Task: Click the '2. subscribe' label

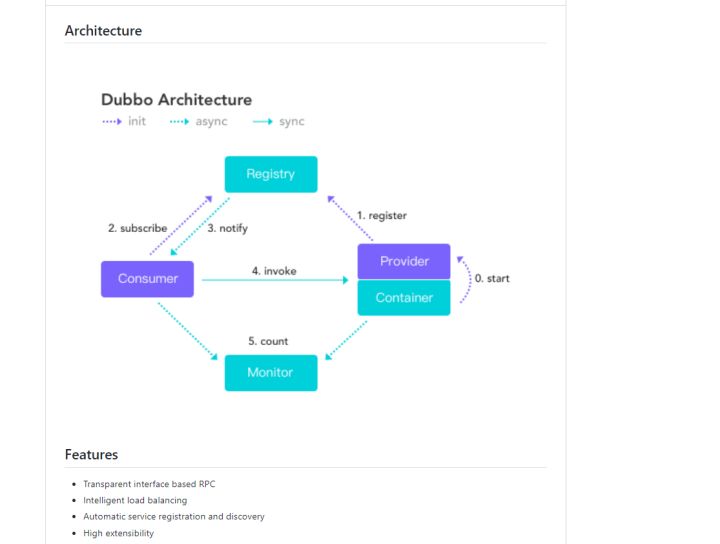Action: [x=138, y=228]
